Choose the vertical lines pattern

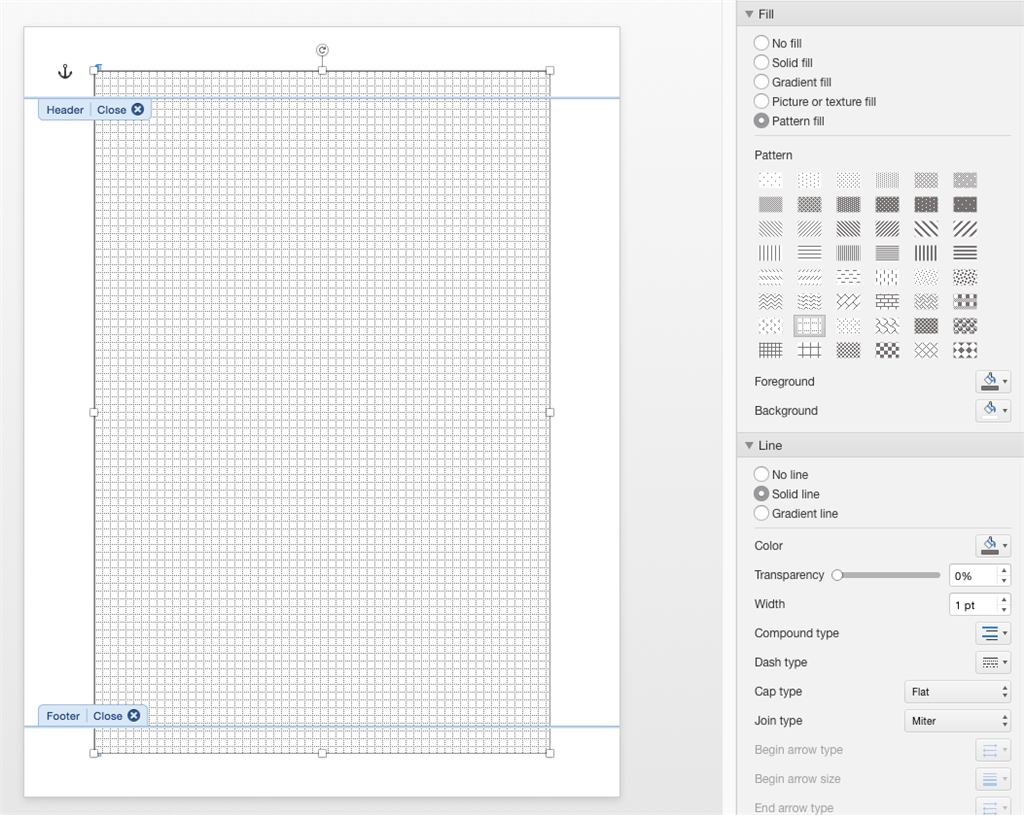(x=770, y=252)
